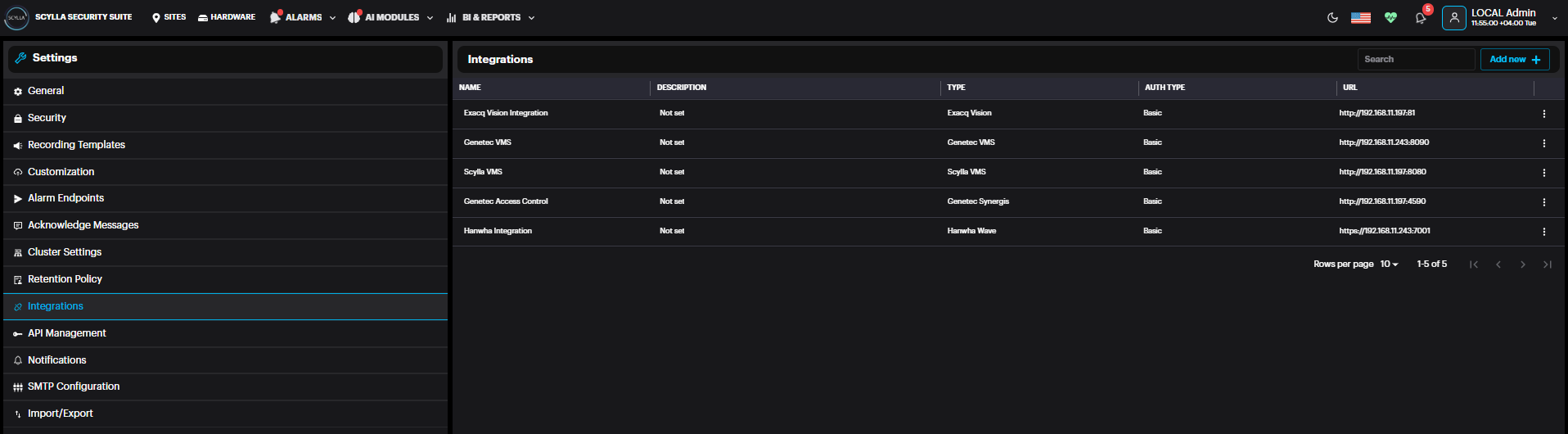Toggle dark mode moon icon
Image resolution: width=1568 pixels, height=434 pixels.
[x=1332, y=17]
